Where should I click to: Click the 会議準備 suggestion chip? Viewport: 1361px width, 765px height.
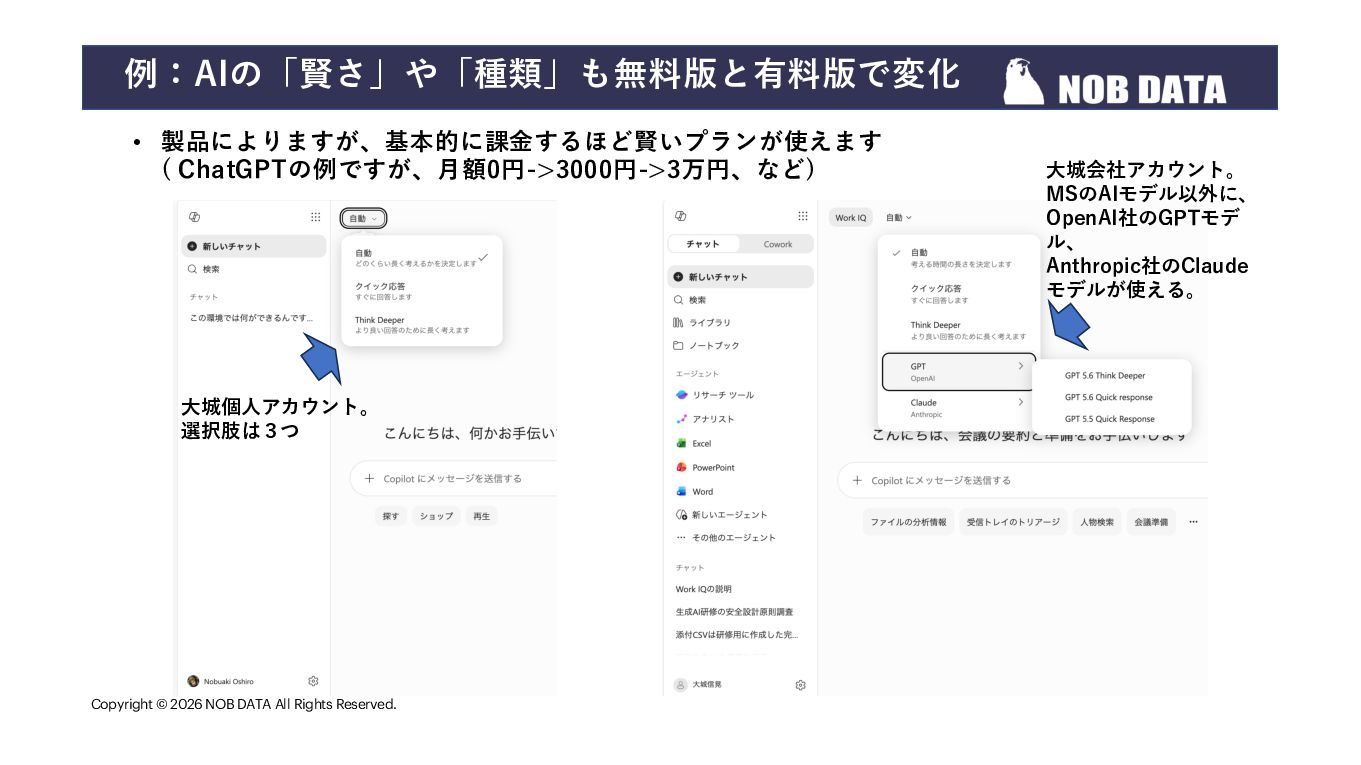[1151, 522]
